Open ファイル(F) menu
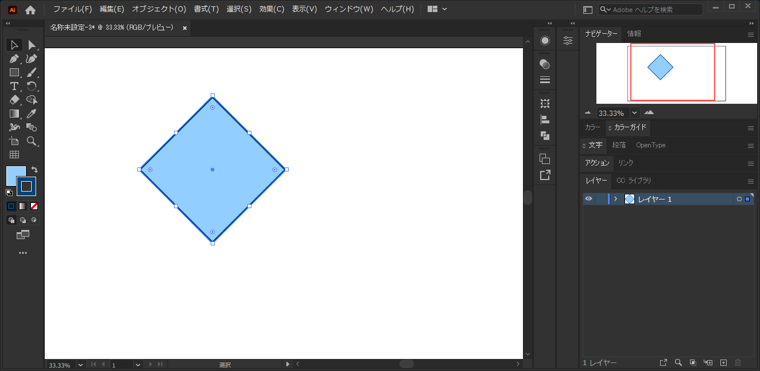 [73, 9]
